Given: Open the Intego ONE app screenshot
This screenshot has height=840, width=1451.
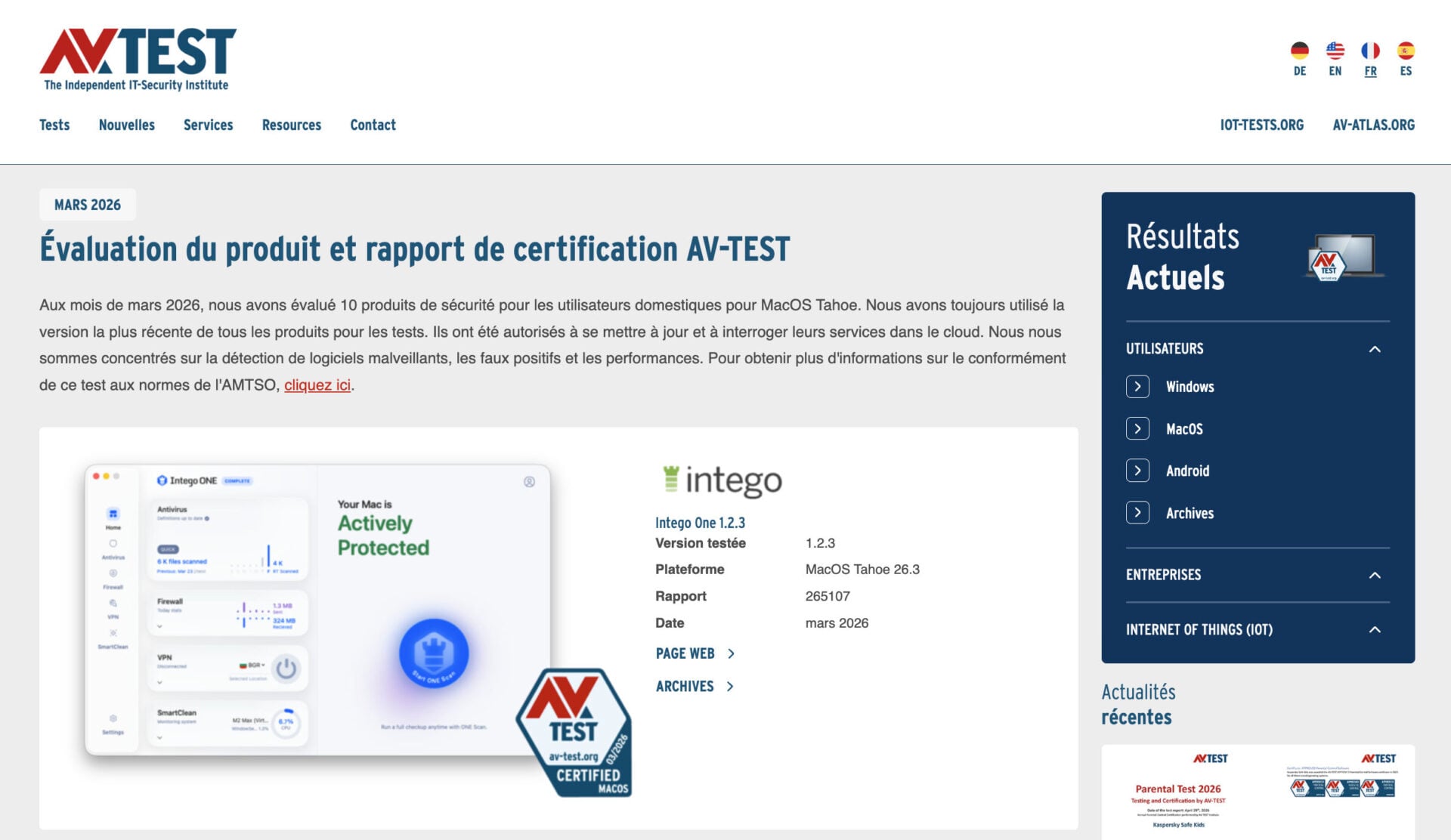Looking at the screenshot, I should [x=317, y=610].
